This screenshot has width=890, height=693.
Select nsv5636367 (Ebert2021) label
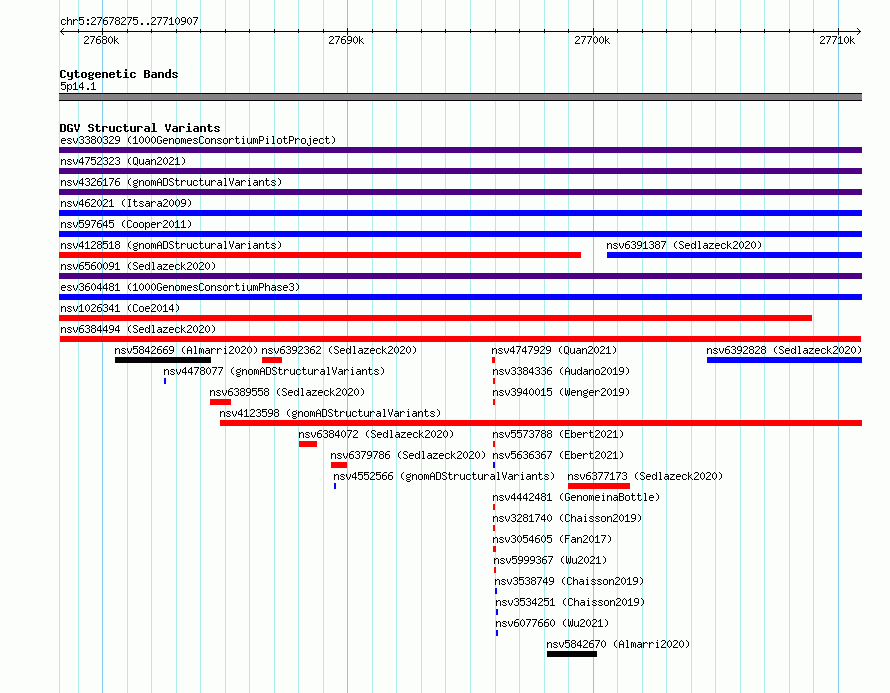[558, 455]
